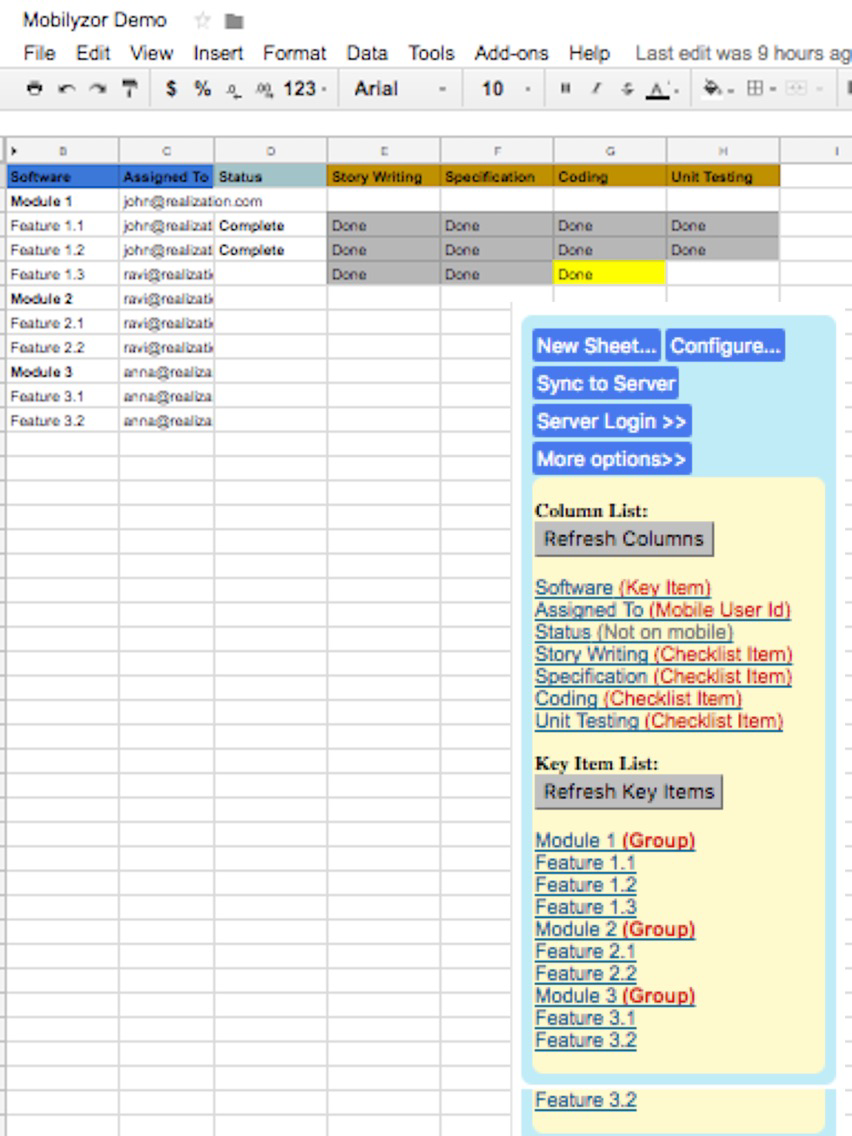Star the Mobilyzor Demo document

[202, 20]
